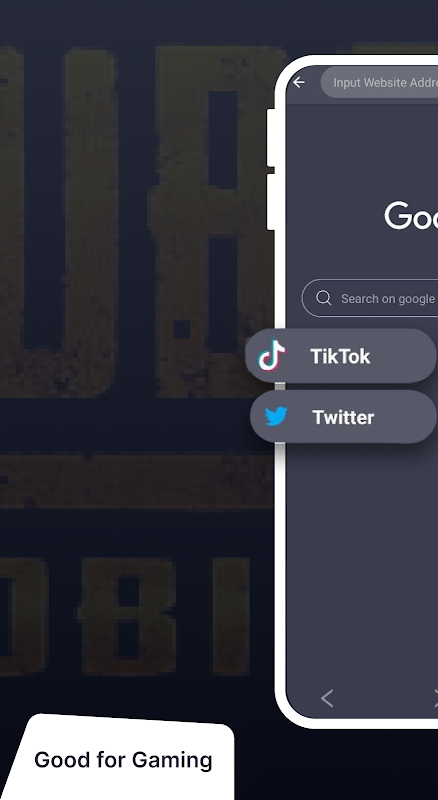
Task: Click empty space between Google logo and address bar
Action: click(x=362, y=153)
